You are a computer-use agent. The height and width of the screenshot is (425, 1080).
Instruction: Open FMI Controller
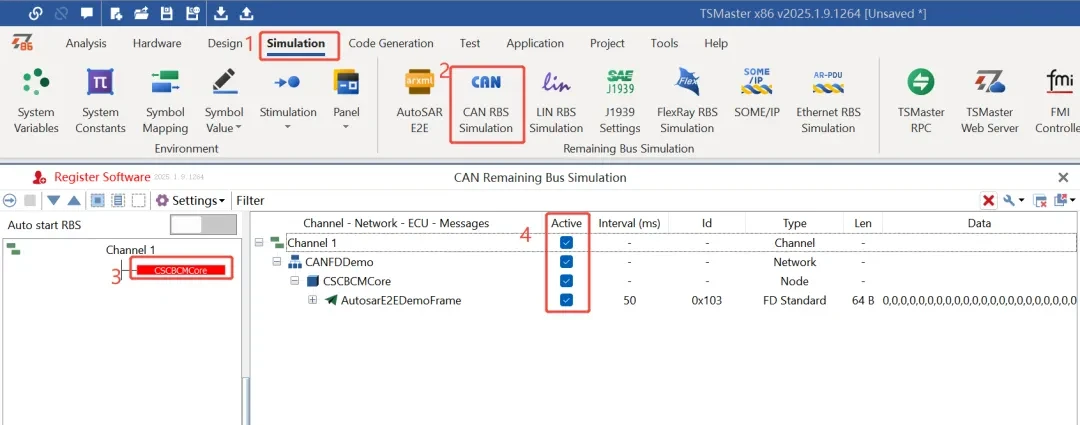[x=1058, y=101]
